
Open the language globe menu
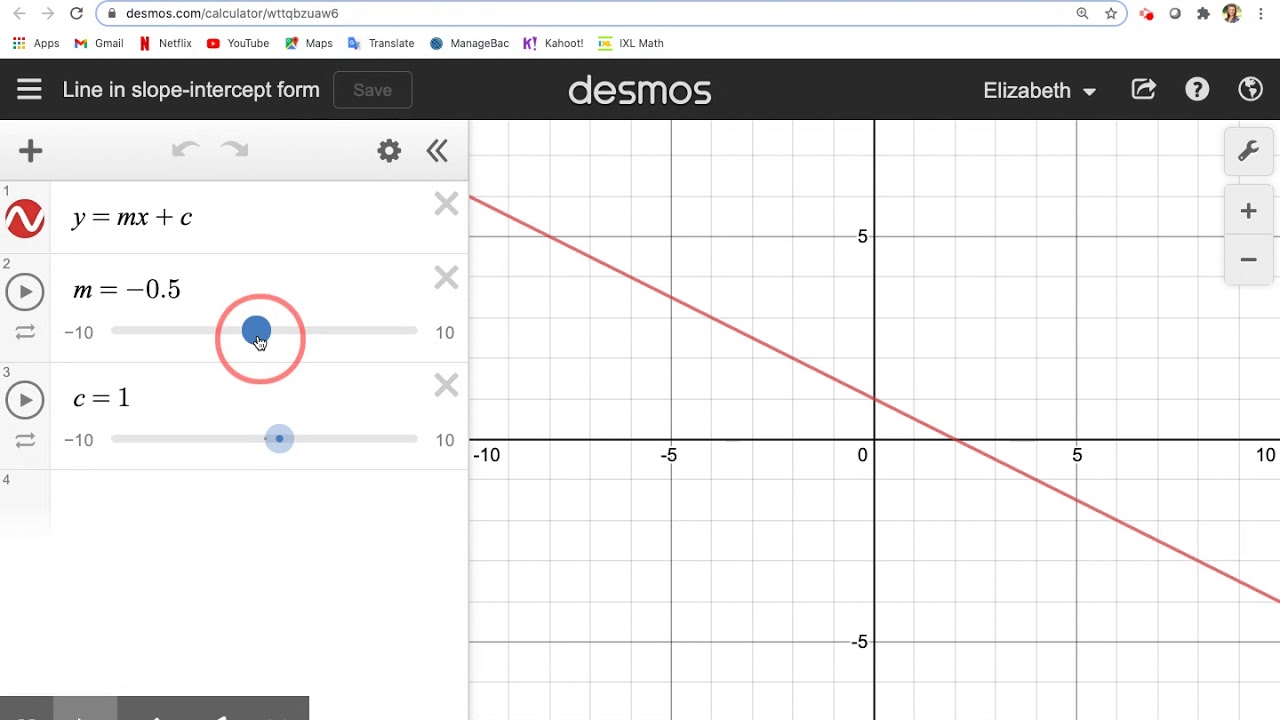click(x=1250, y=90)
